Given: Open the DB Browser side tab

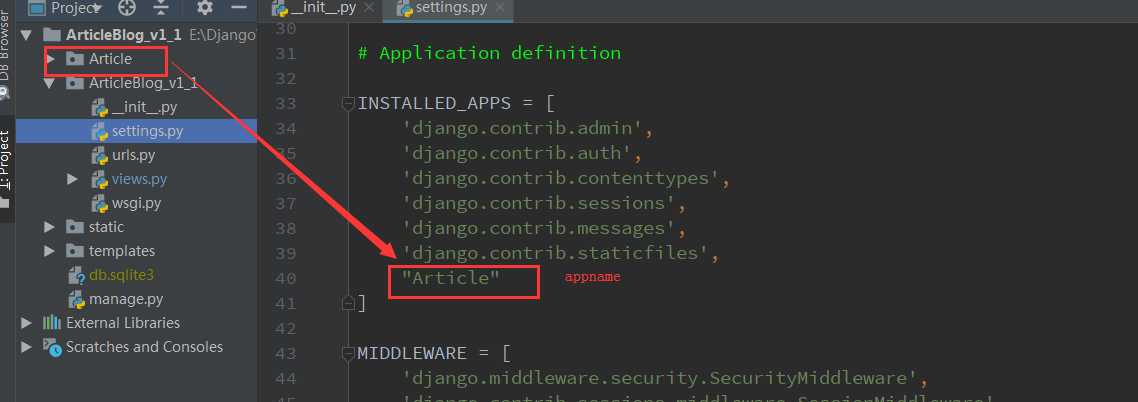Looking at the screenshot, I should click(x=5, y=45).
